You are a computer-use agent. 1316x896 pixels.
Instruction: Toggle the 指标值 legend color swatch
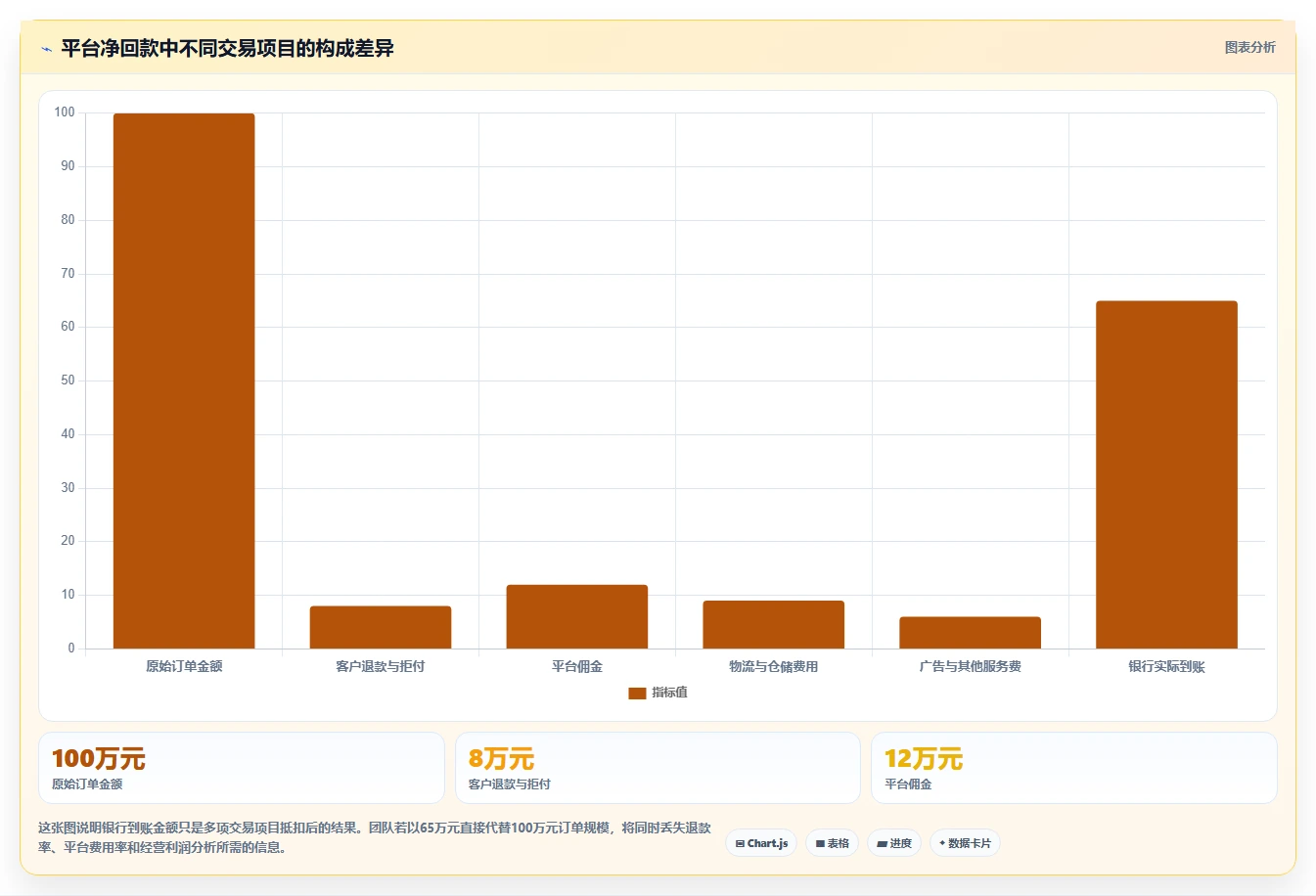[637, 693]
